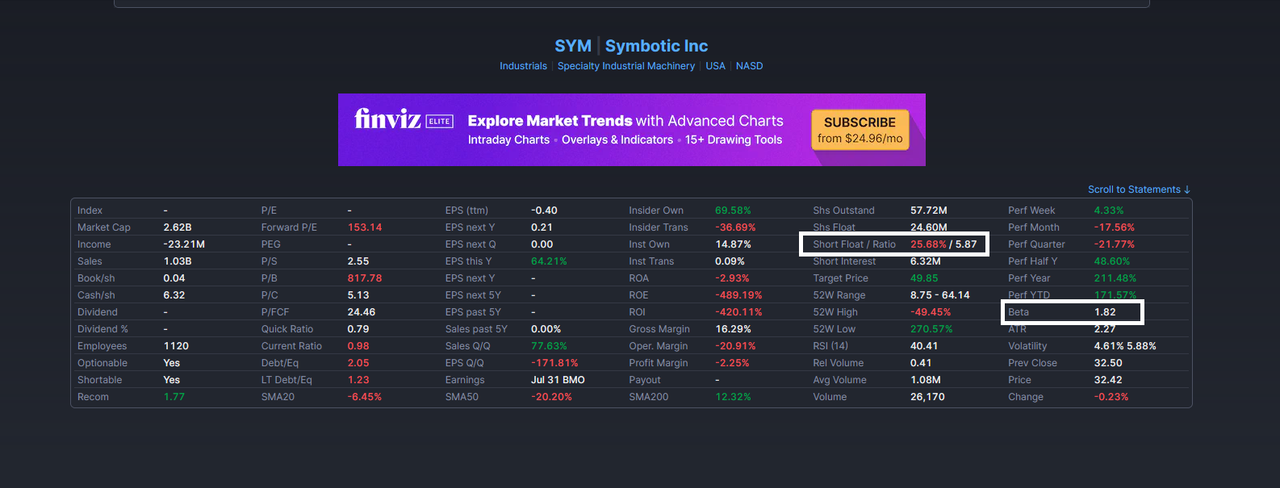
Task: Click the Volatility value 4.61% 5.88%
Action: click(1125, 346)
